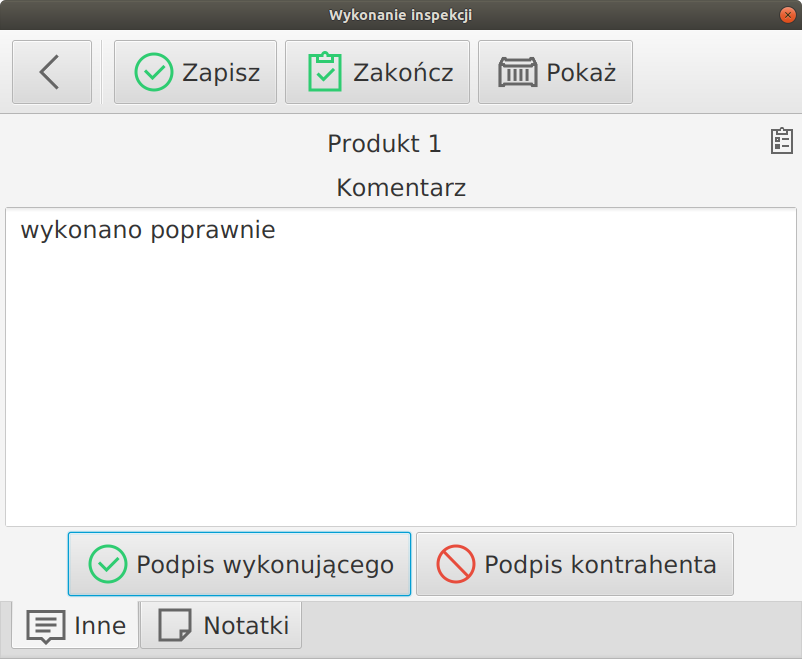Click the red prohibition icon on Podpis kontrahenta
The width and height of the screenshot is (802, 659).
pos(458,563)
